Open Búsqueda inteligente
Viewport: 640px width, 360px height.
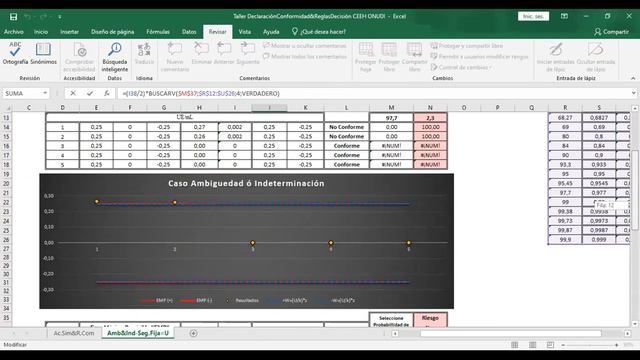(x=115, y=57)
